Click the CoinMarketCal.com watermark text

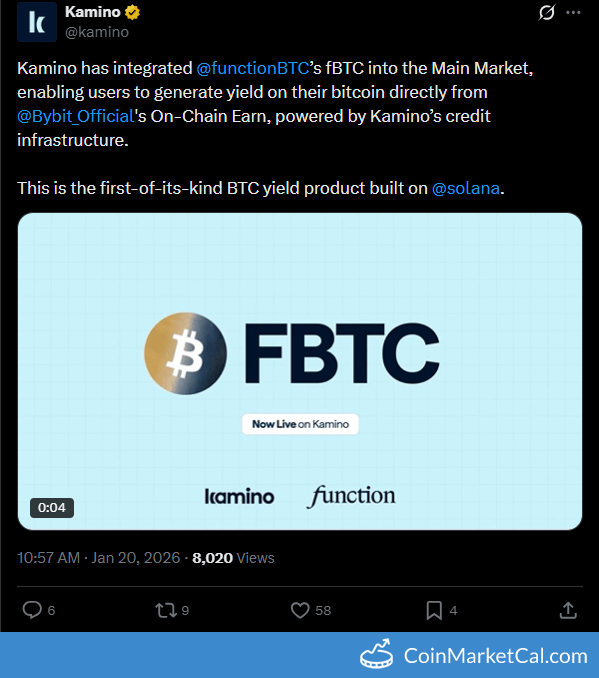pos(496,656)
